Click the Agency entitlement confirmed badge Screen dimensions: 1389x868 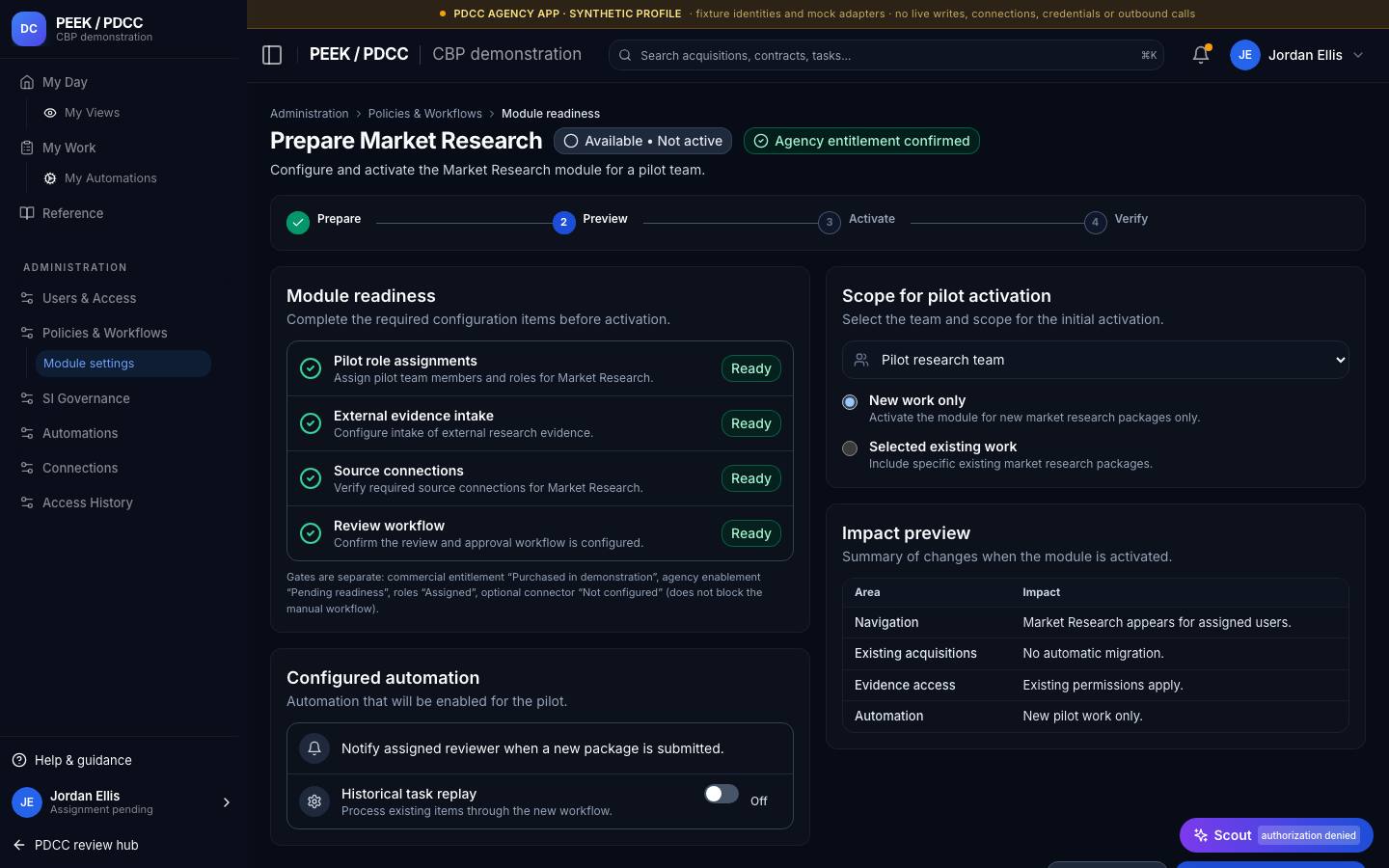861,141
